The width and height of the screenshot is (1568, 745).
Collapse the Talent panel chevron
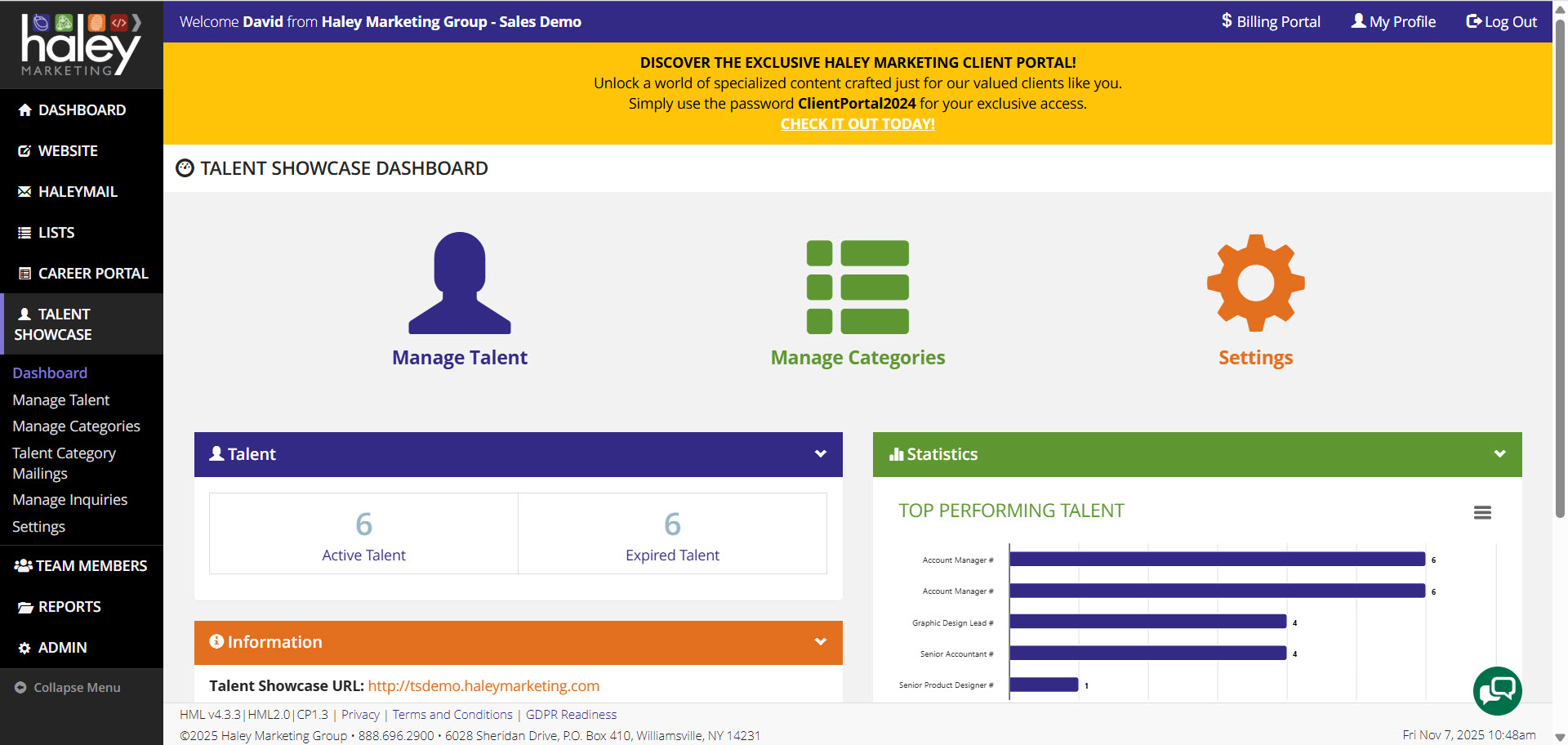pyautogui.click(x=821, y=454)
